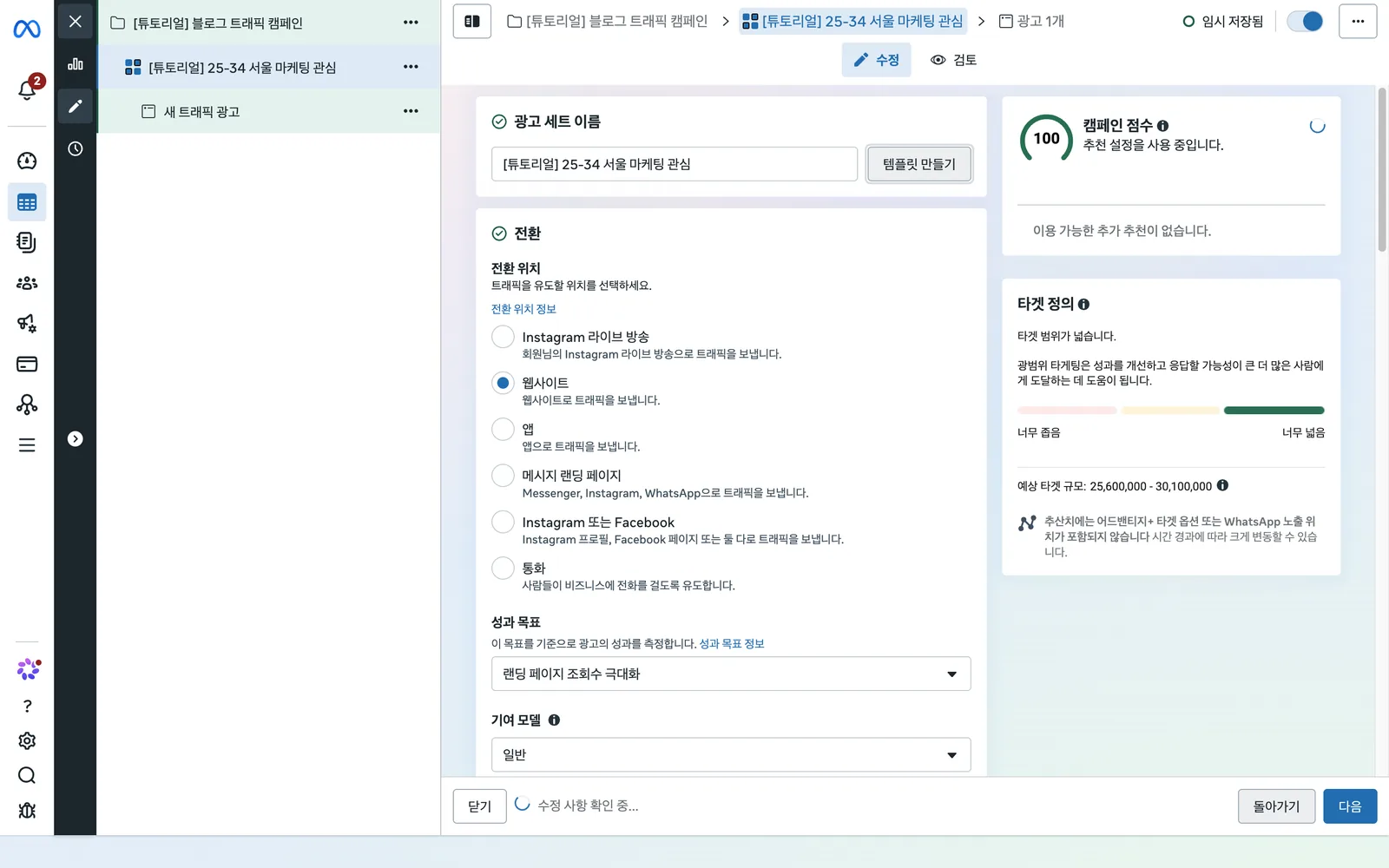Click 돌아가기 button

pos(1276,806)
